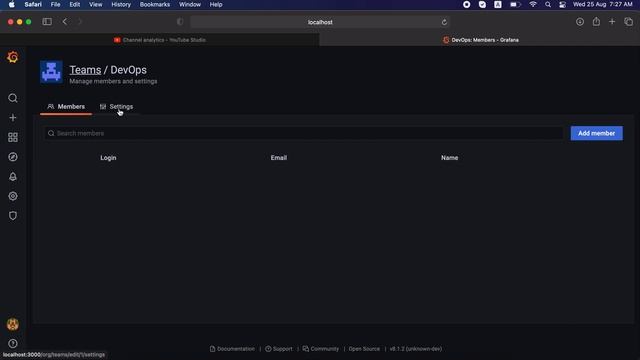Viewport: 640px width, 360px height.
Task: Select DevOps Members Grafana browser tab
Action: (480, 40)
